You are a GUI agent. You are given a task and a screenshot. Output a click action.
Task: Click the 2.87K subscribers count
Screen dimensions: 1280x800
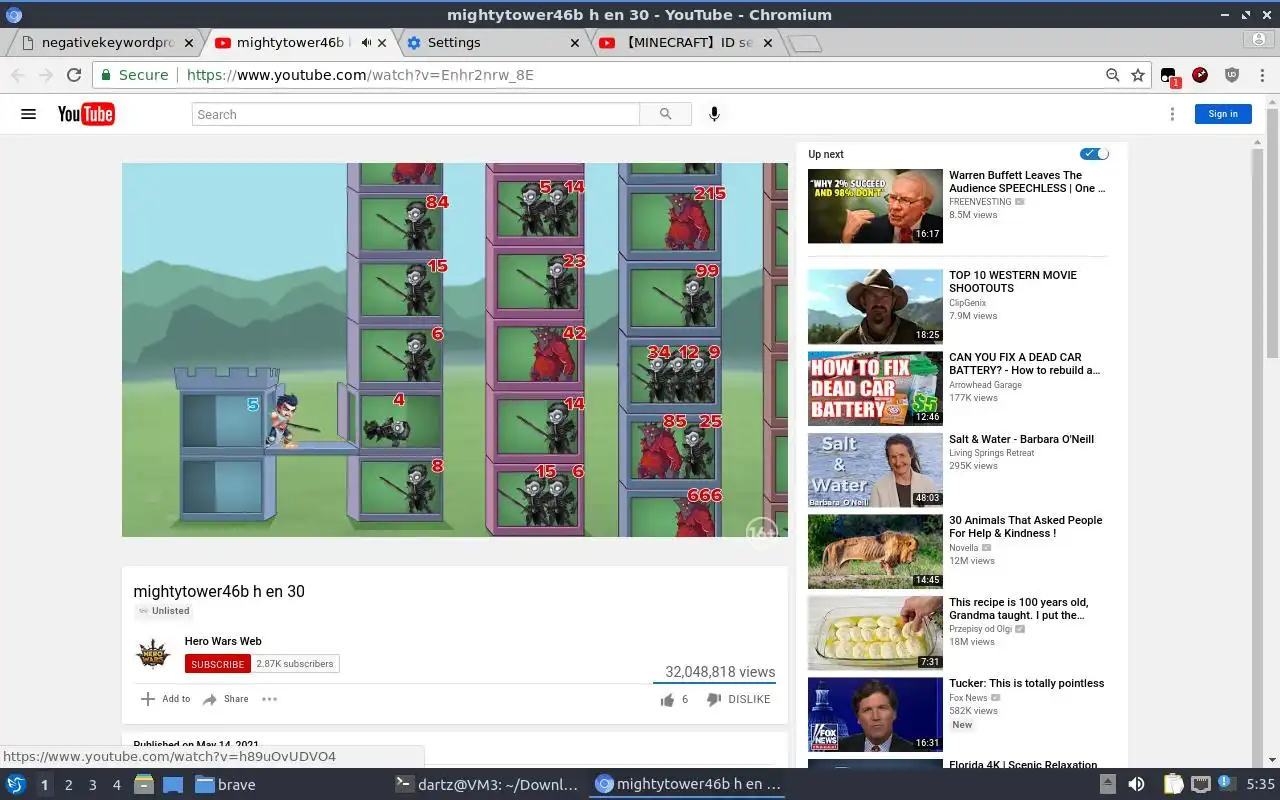pos(295,664)
